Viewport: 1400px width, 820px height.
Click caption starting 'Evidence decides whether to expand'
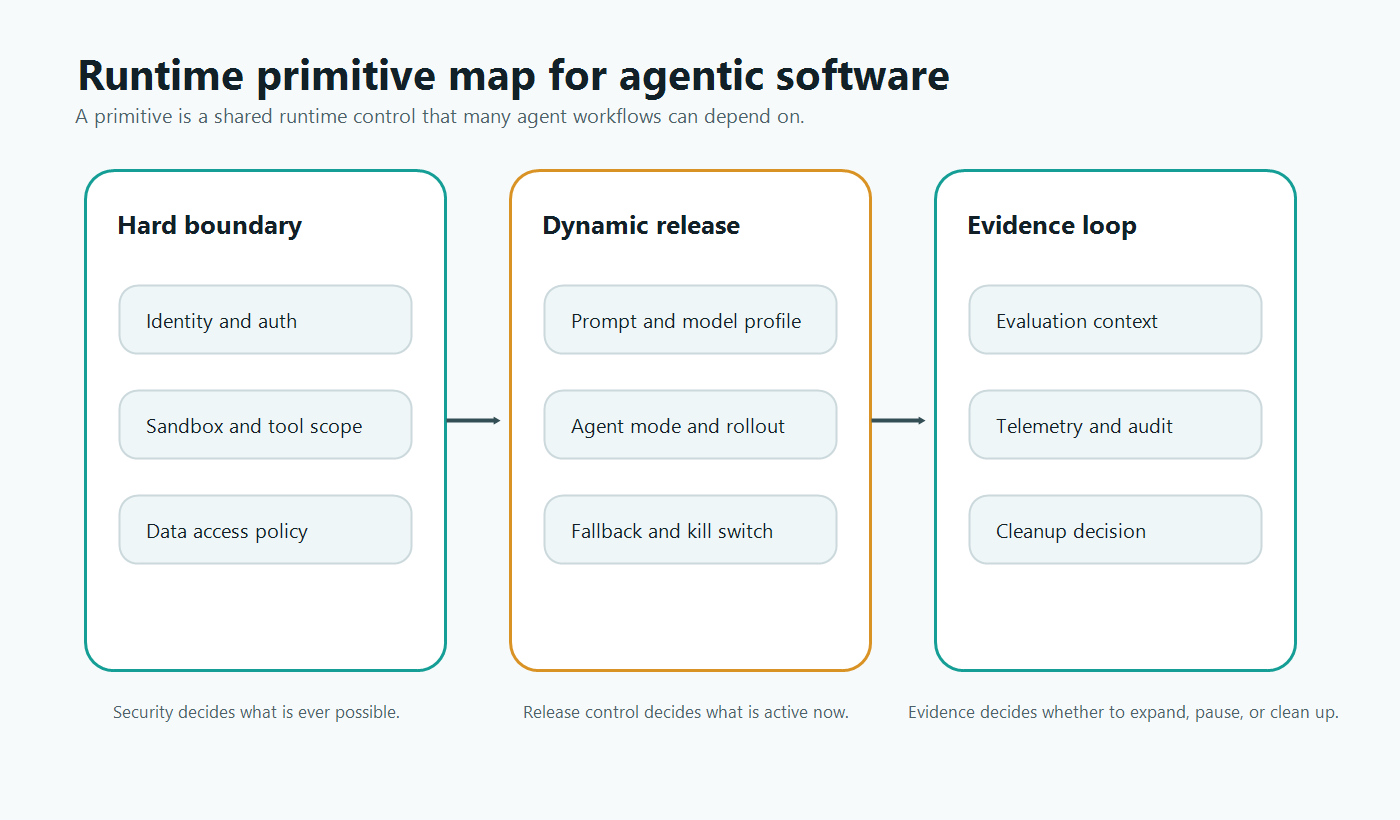(x=1123, y=713)
